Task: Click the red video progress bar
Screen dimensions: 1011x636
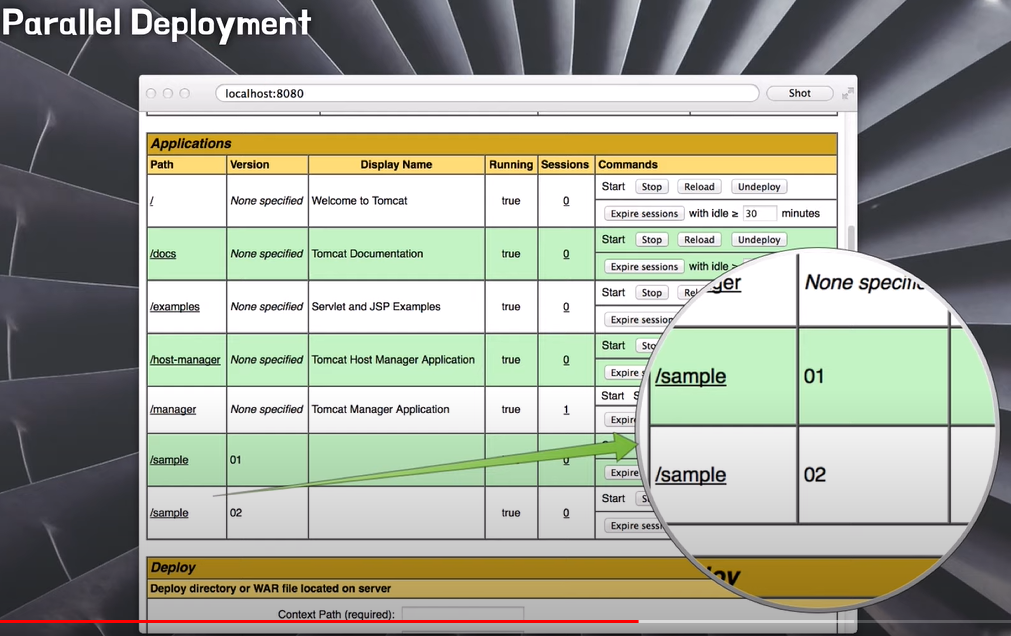Action: point(319,622)
